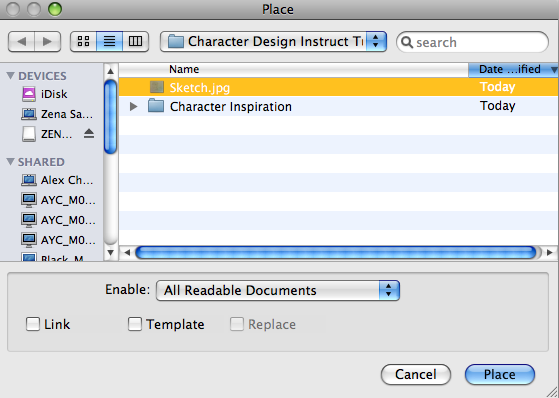The image size is (559, 398).
Task: Click Today date of Character Inspiration
Action: point(497,106)
